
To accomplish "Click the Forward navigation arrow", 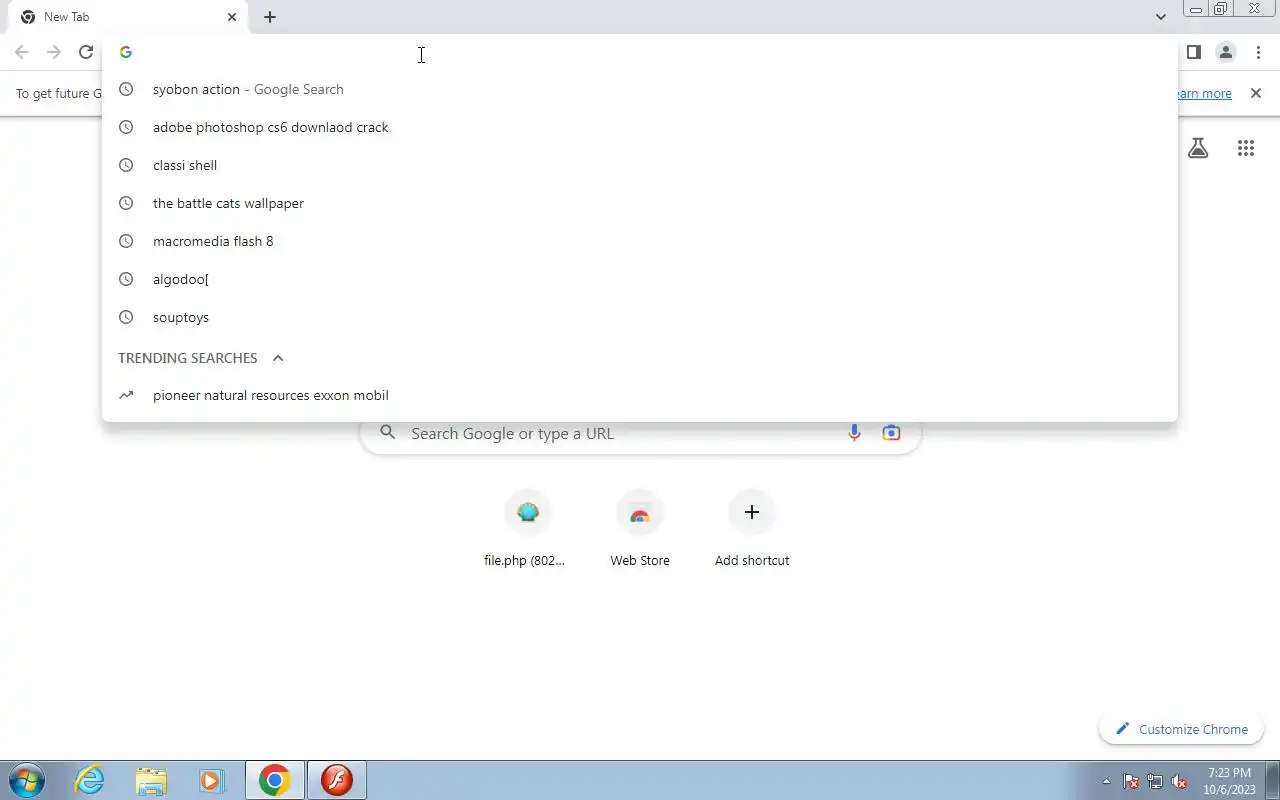I will pos(54,52).
